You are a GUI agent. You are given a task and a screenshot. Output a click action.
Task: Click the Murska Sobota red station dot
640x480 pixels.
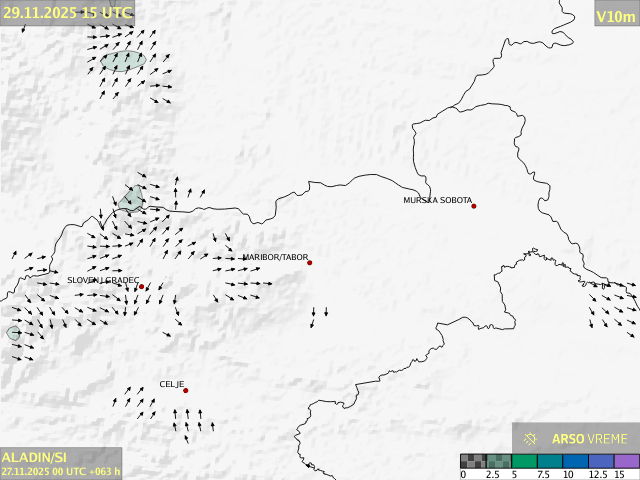[x=474, y=206]
